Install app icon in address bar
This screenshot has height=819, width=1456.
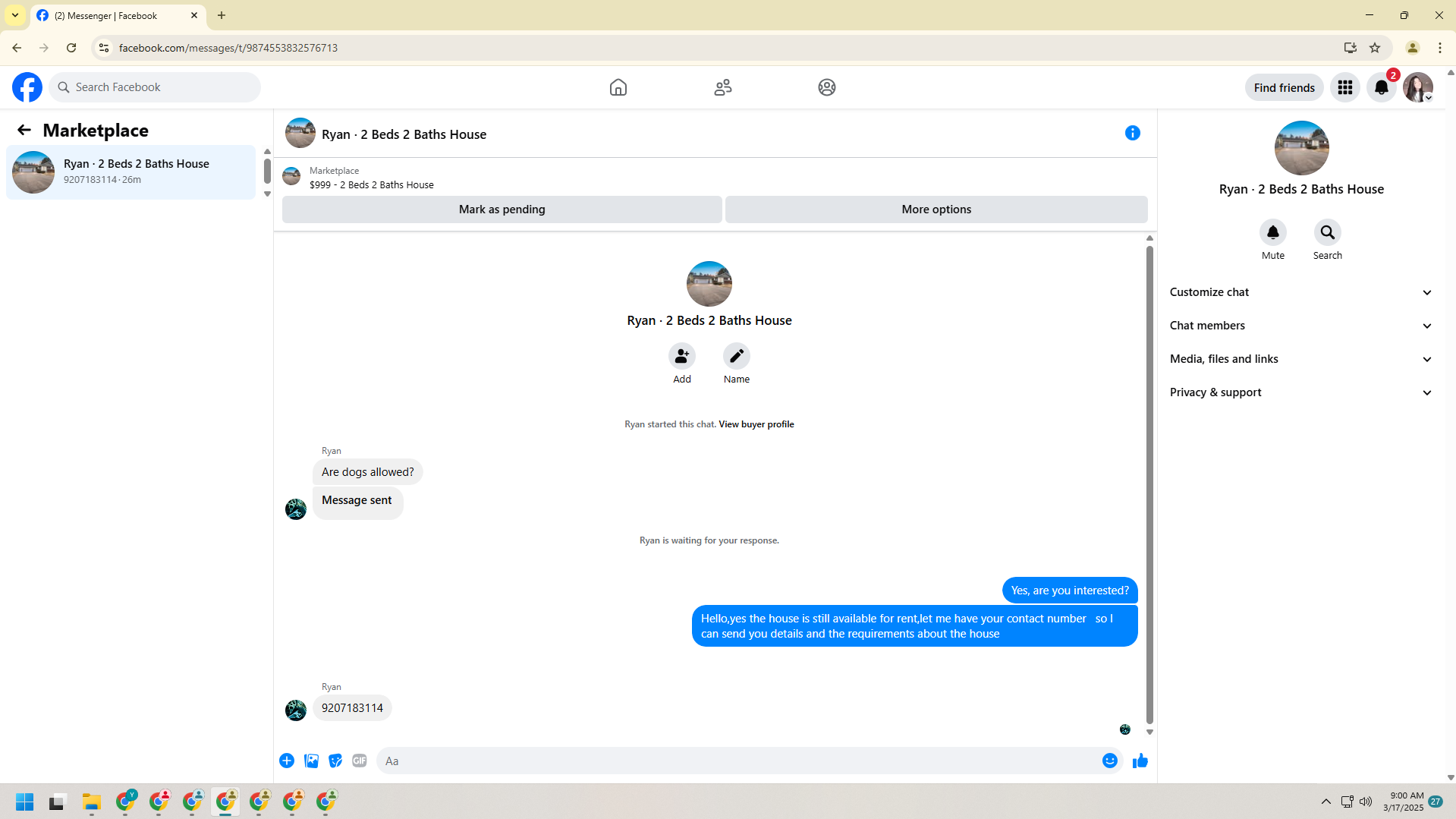point(1351,48)
